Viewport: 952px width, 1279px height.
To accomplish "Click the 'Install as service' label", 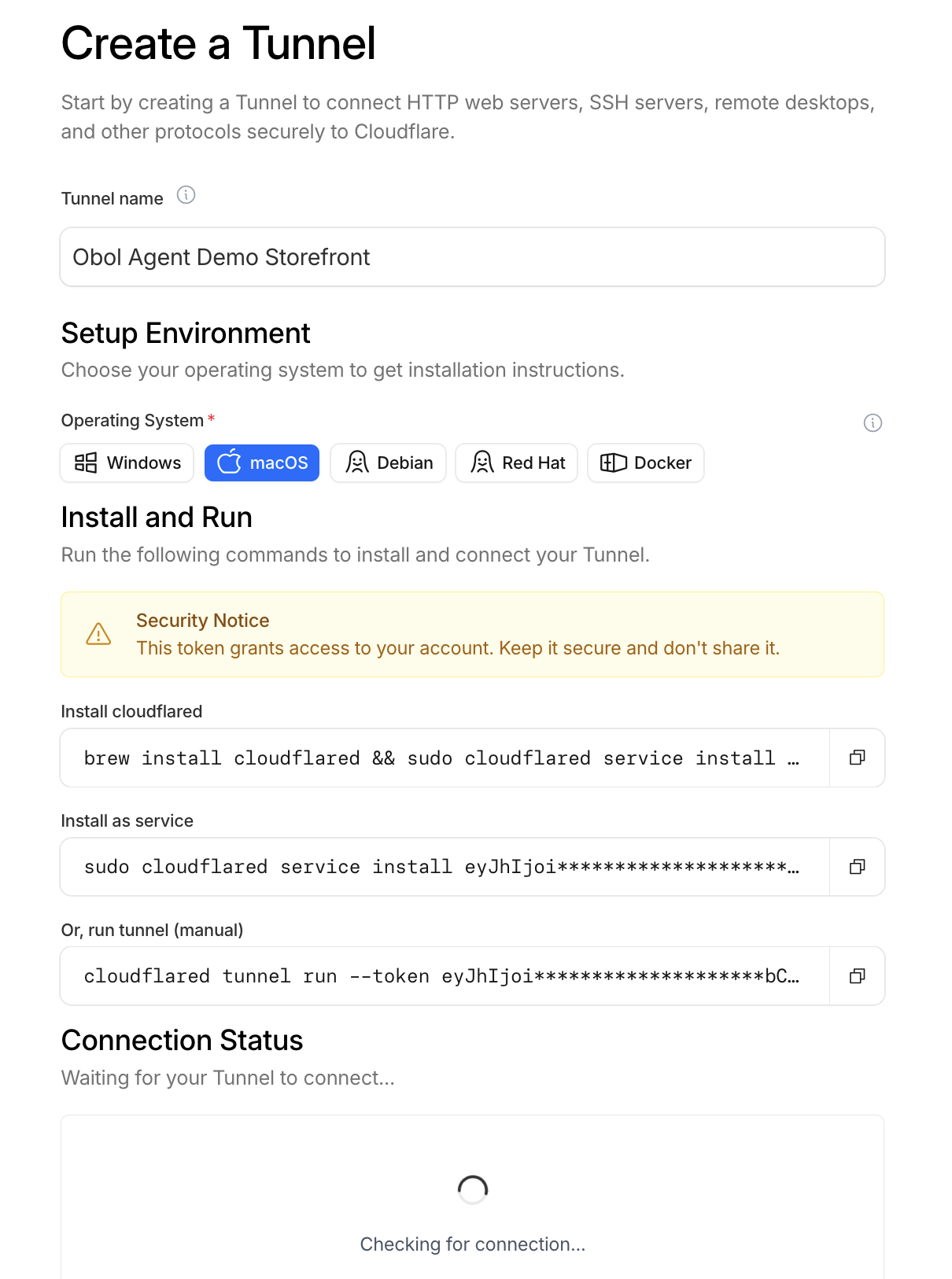I will point(127,821).
